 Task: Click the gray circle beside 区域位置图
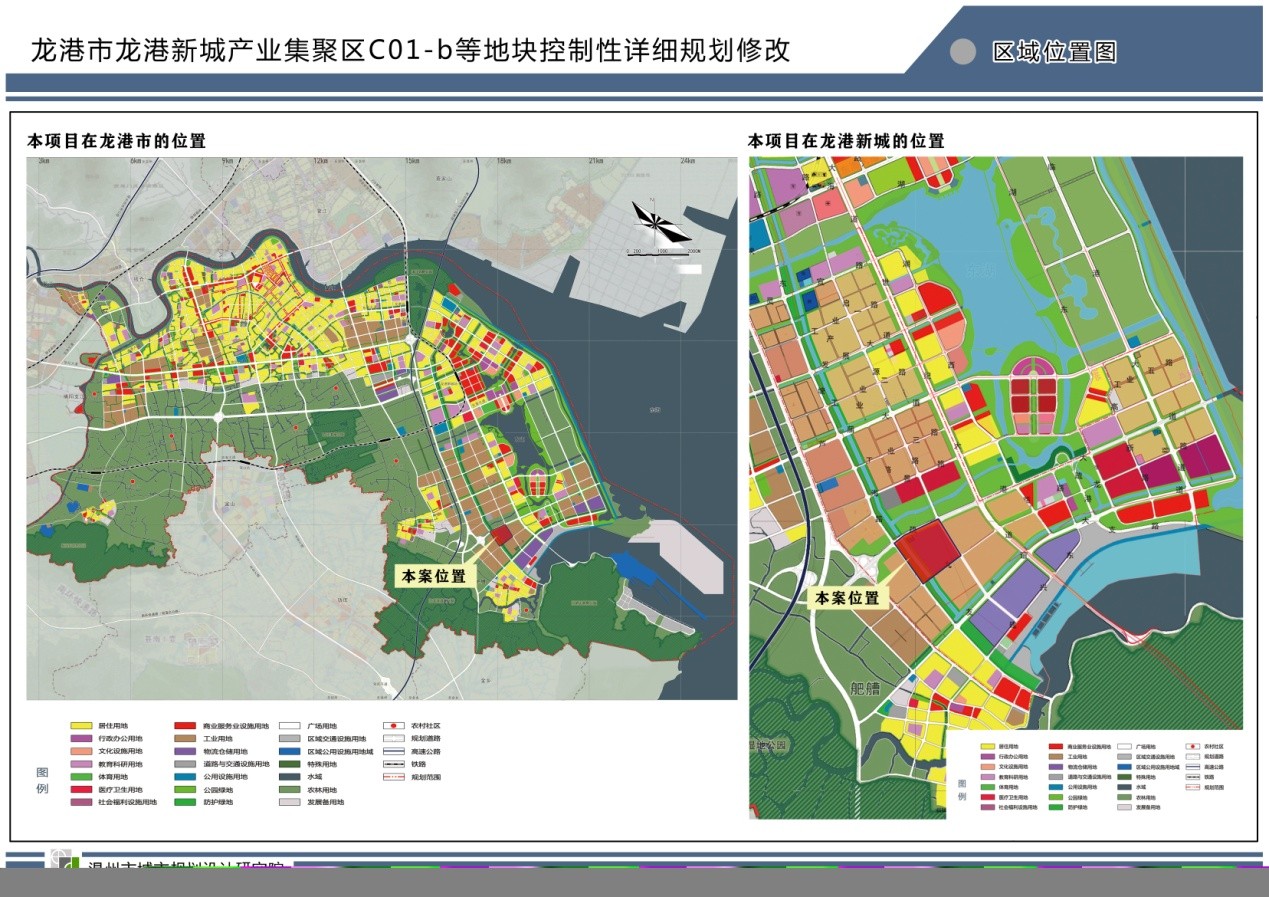coord(962,52)
